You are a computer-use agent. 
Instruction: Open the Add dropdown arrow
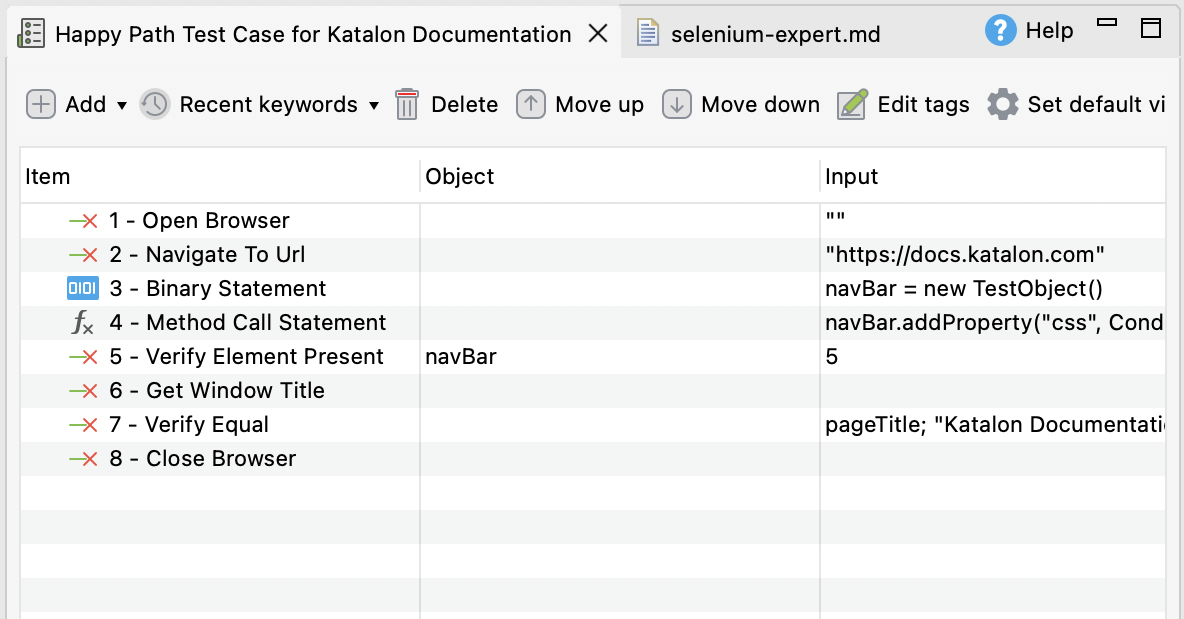click(x=119, y=104)
